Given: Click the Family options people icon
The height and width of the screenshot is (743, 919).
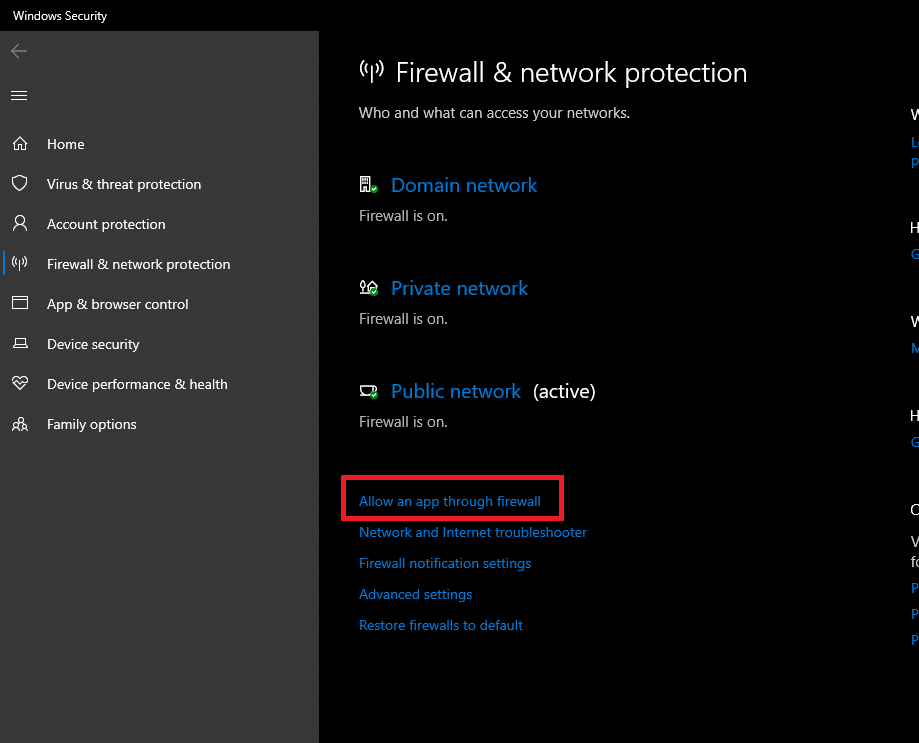Looking at the screenshot, I should coord(19,424).
